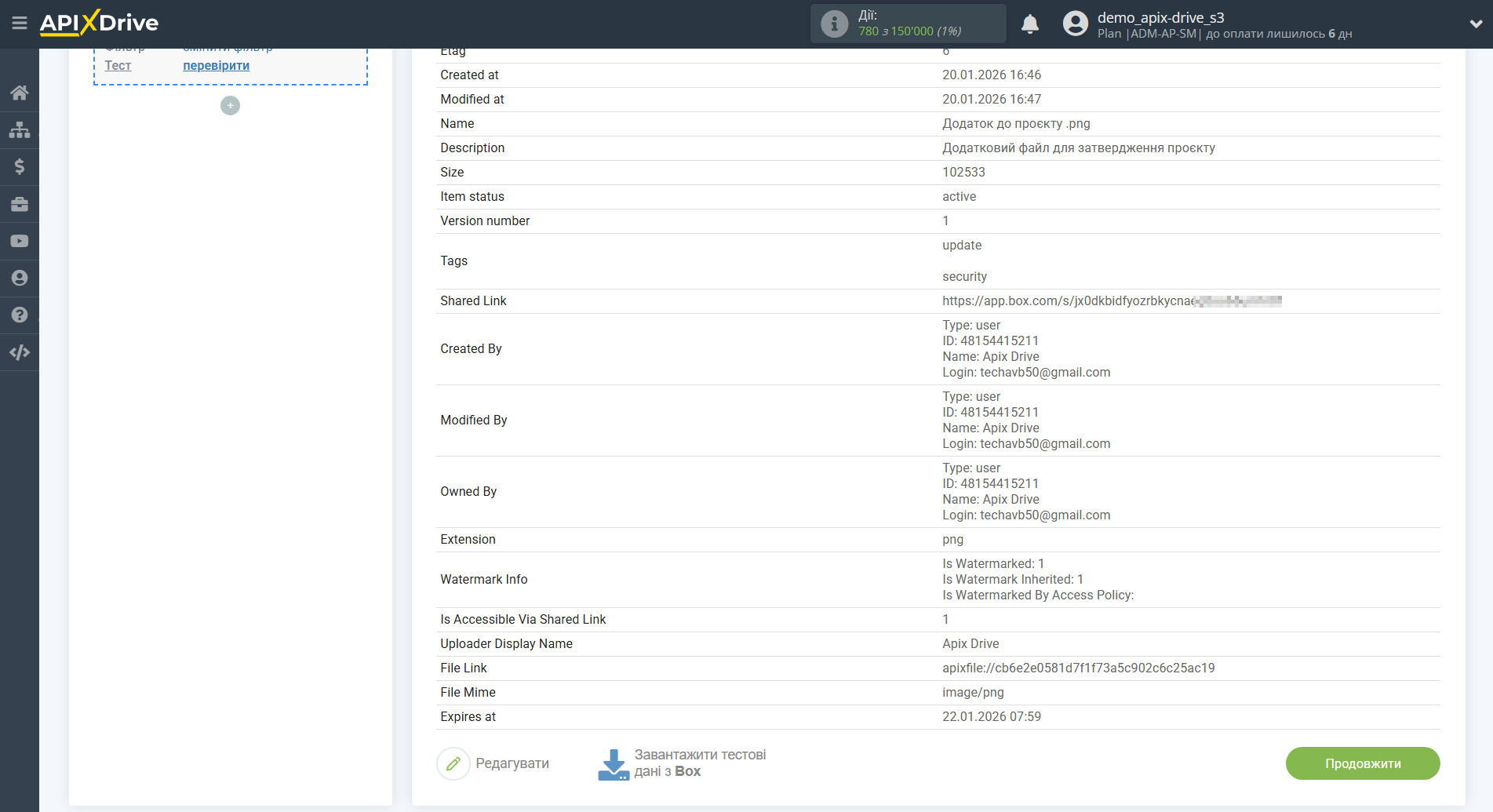This screenshot has height=812, width=1493.
Task: Expand the account dropdown chevron
Action: pos(1475,24)
